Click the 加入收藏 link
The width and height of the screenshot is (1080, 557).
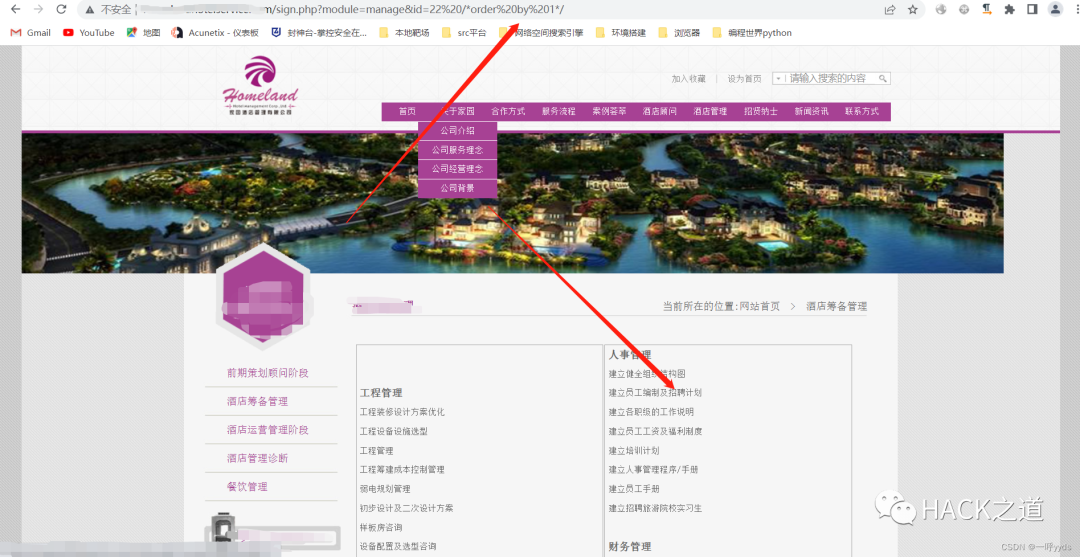tap(688, 78)
